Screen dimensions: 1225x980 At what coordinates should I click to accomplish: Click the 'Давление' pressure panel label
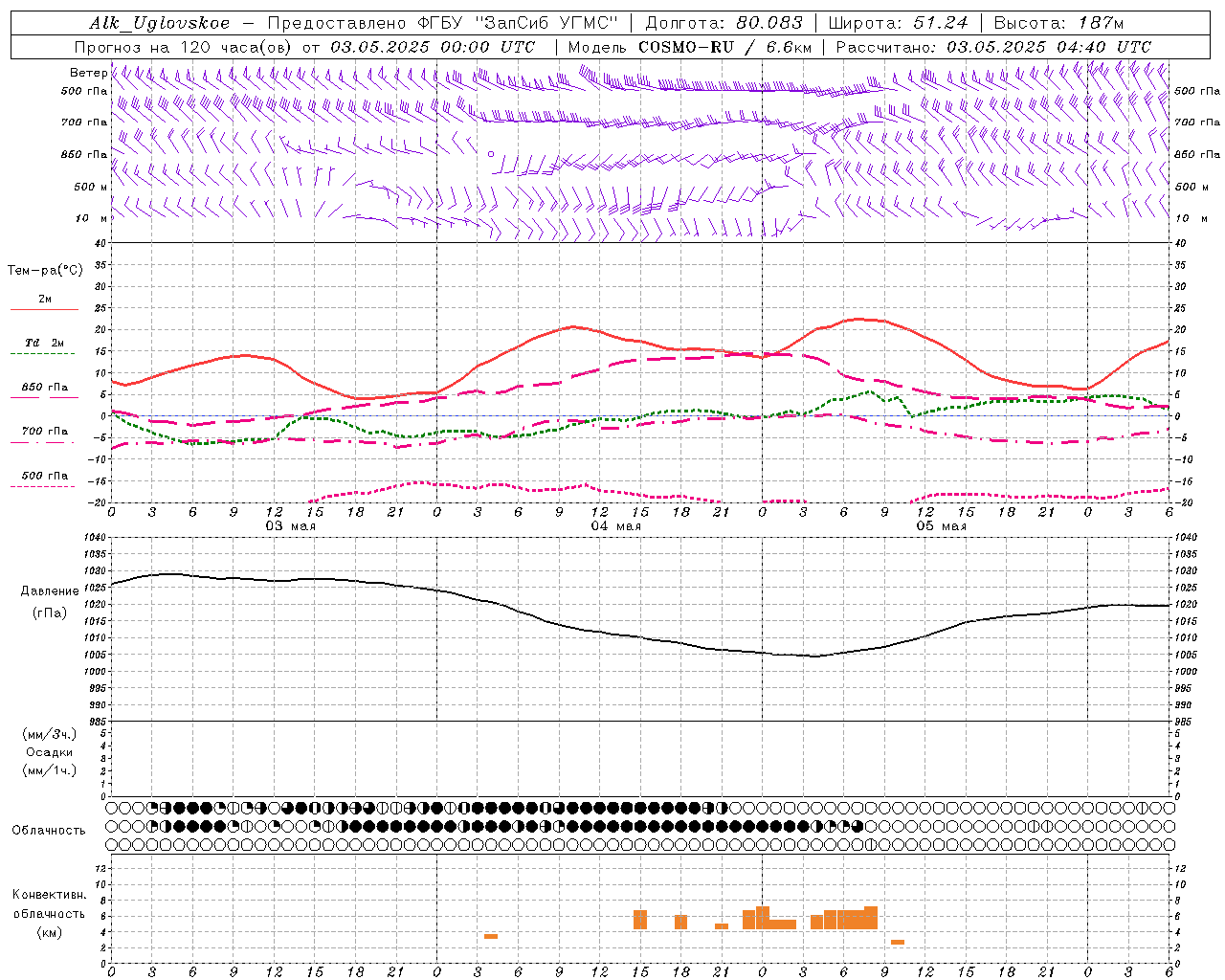tap(50, 591)
